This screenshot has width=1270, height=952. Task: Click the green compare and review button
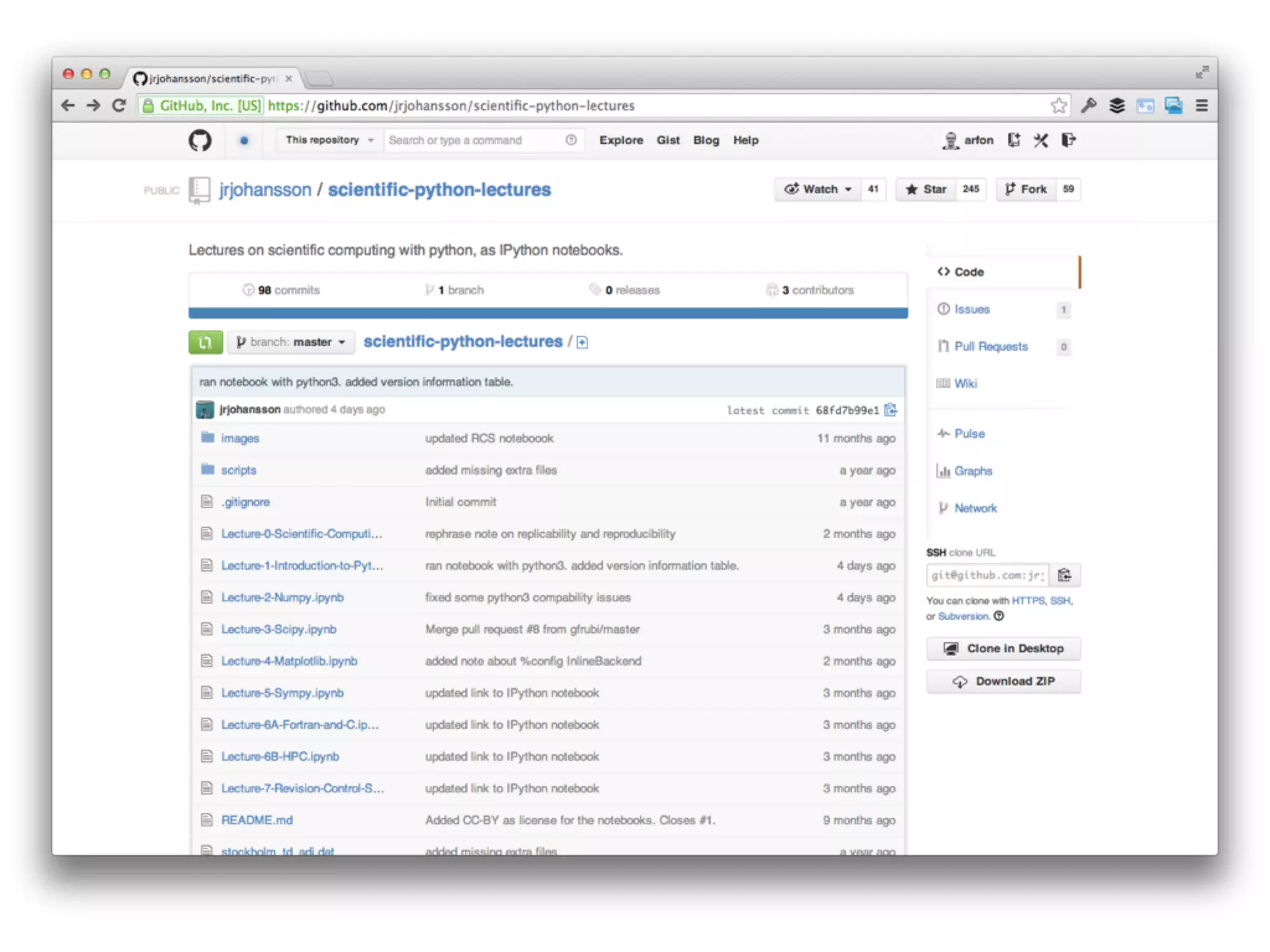click(x=205, y=342)
